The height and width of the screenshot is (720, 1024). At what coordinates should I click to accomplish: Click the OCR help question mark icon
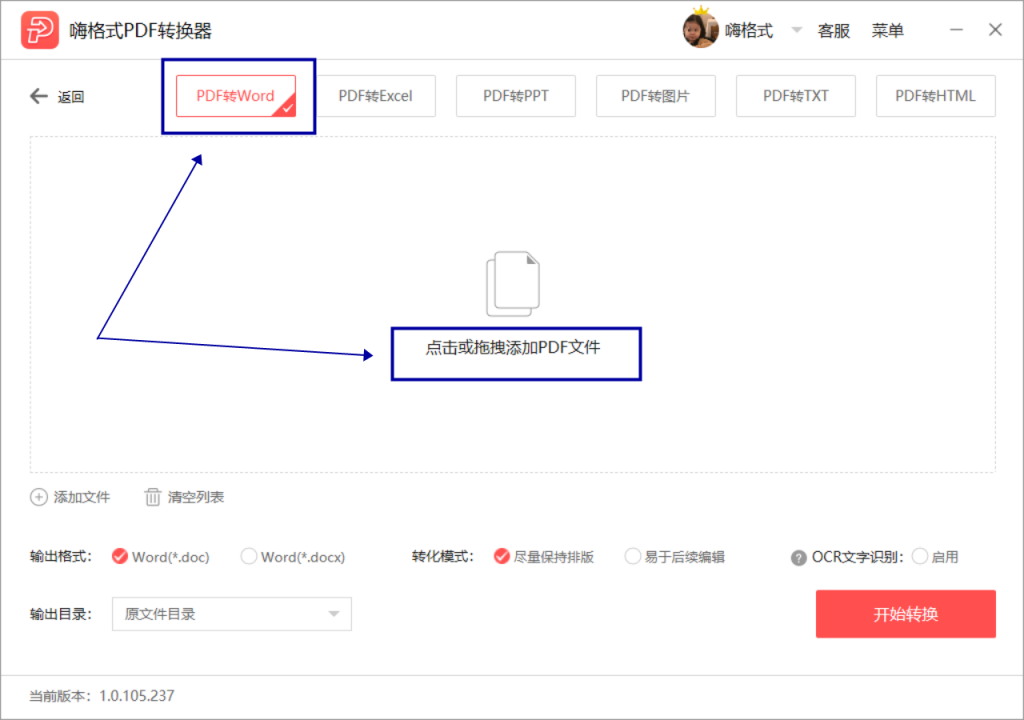click(798, 557)
